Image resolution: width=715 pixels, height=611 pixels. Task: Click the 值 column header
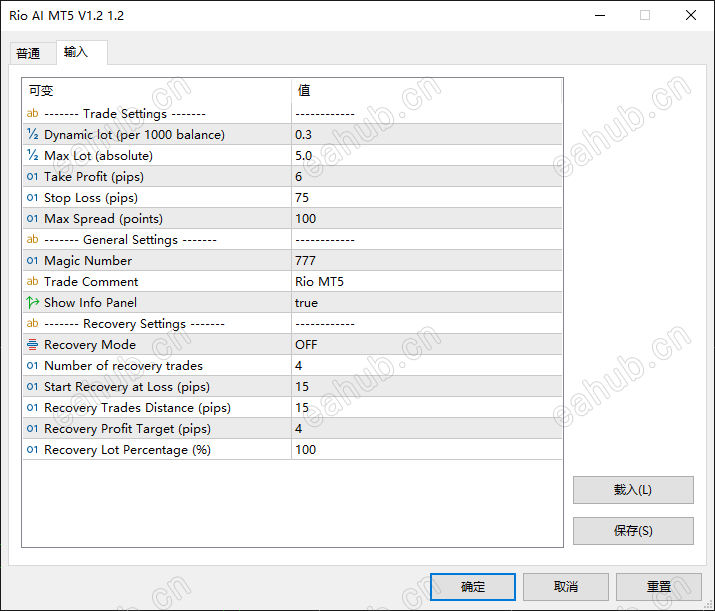426,90
